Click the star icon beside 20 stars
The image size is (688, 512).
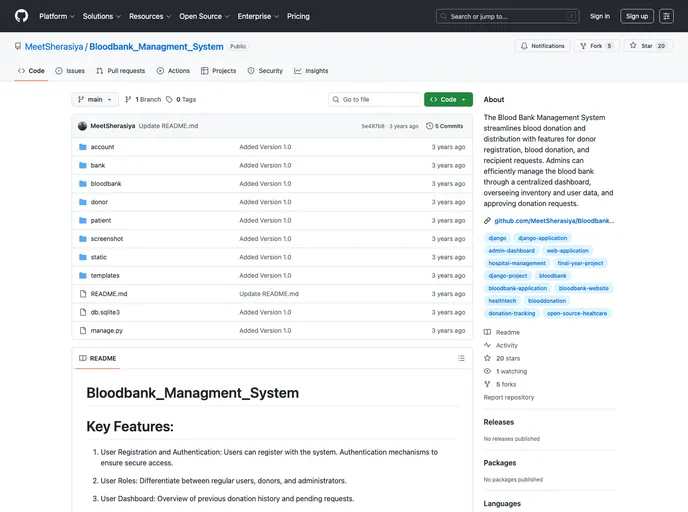(487, 358)
